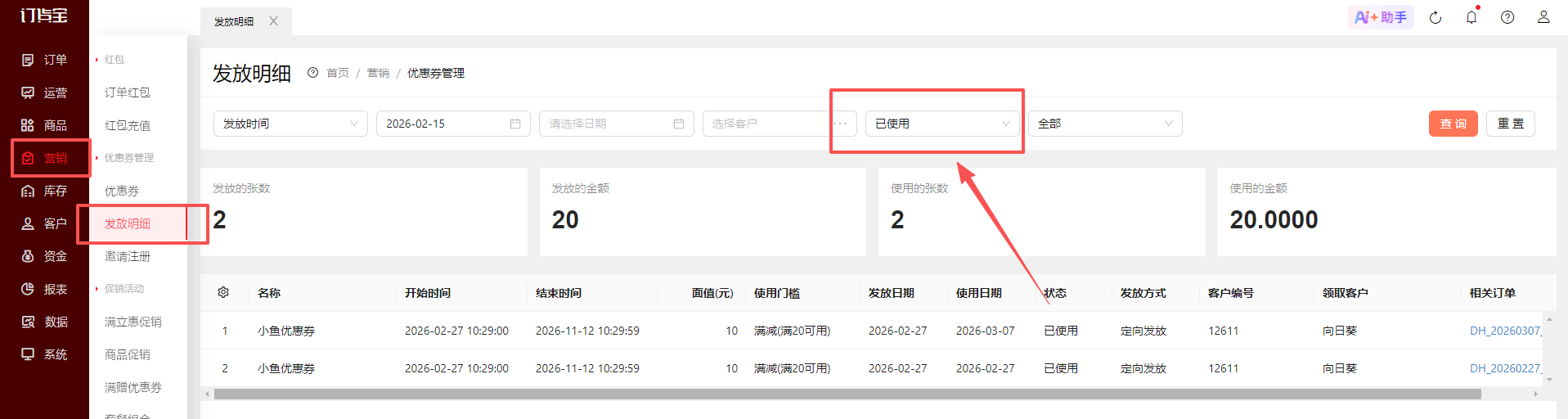Switch to the 发放明细 page tab
The image size is (1568, 419).
click(x=234, y=21)
